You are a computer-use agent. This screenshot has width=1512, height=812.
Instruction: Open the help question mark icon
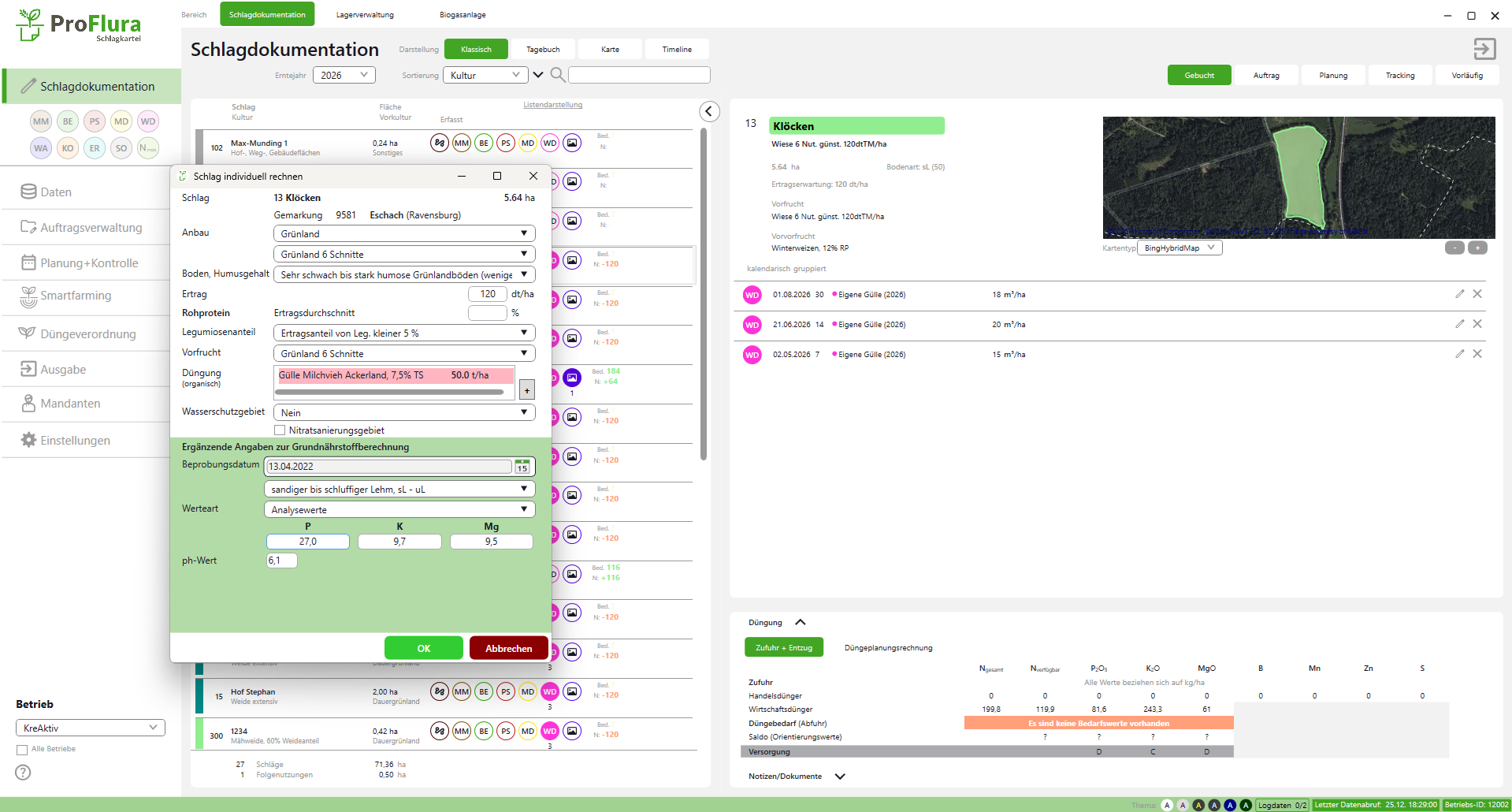click(x=24, y=773)
